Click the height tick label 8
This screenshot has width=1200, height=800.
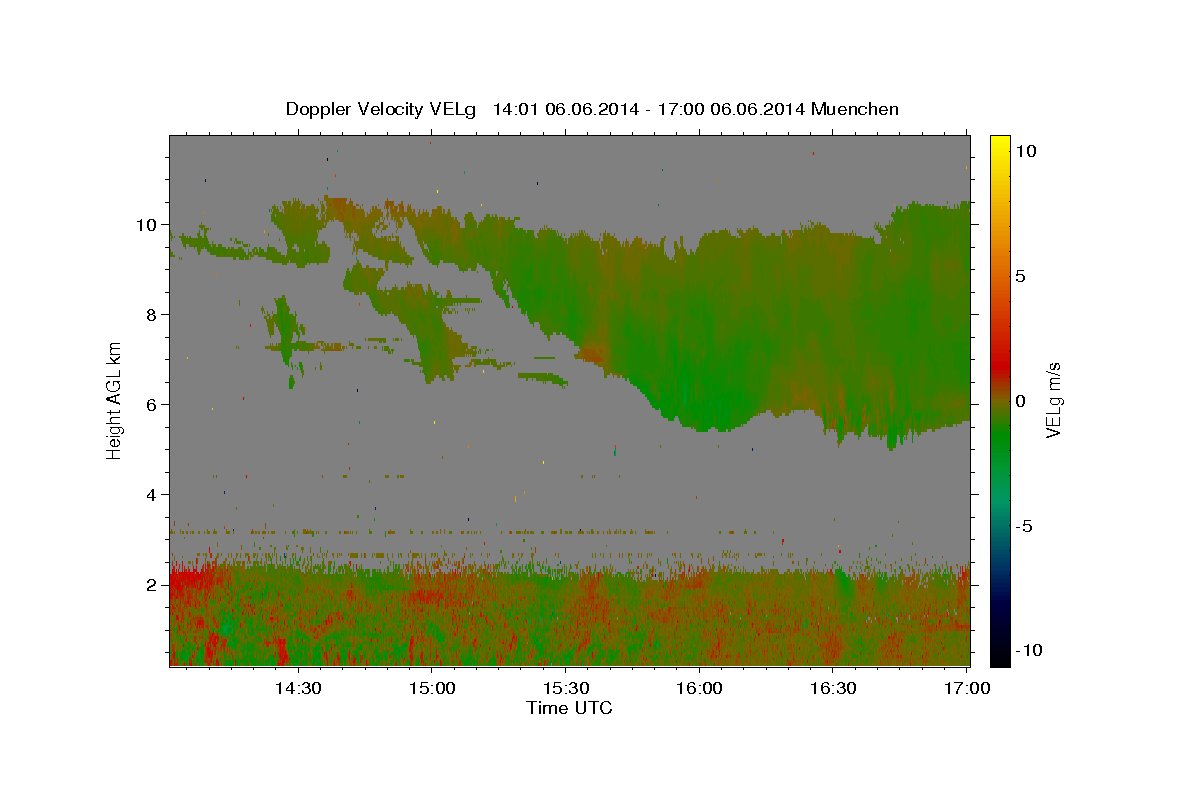pyautogui.click(x=152, y=315)
